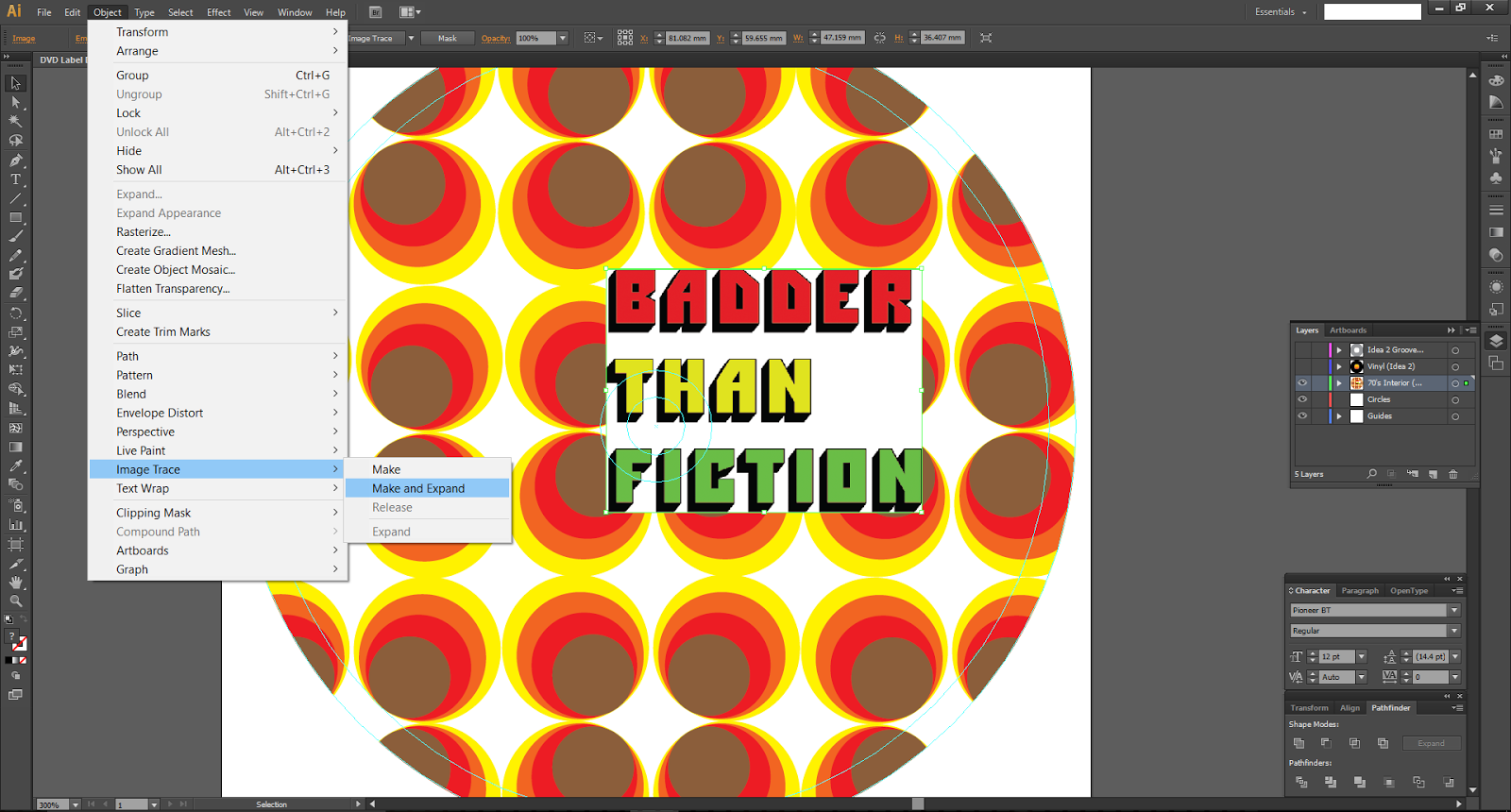Select the Type tool

pyautogui.click(x=16, y=179)
